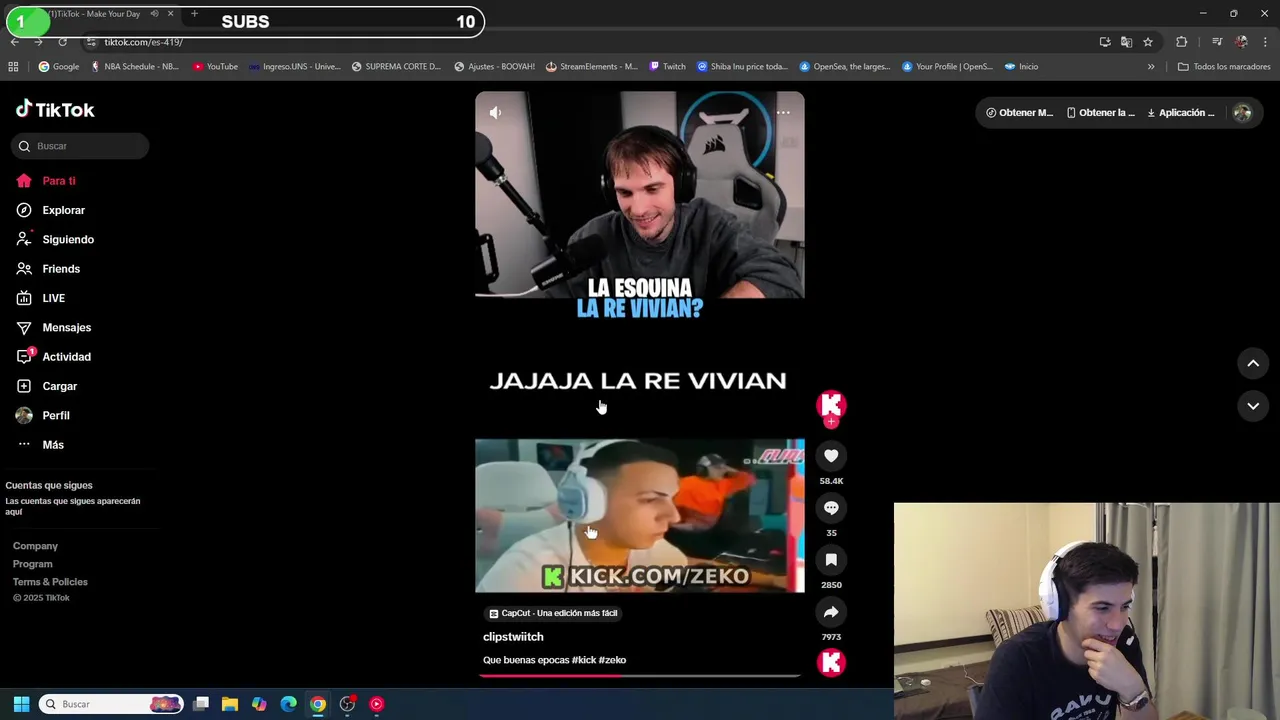Go to the previous video

(1253, 364)
